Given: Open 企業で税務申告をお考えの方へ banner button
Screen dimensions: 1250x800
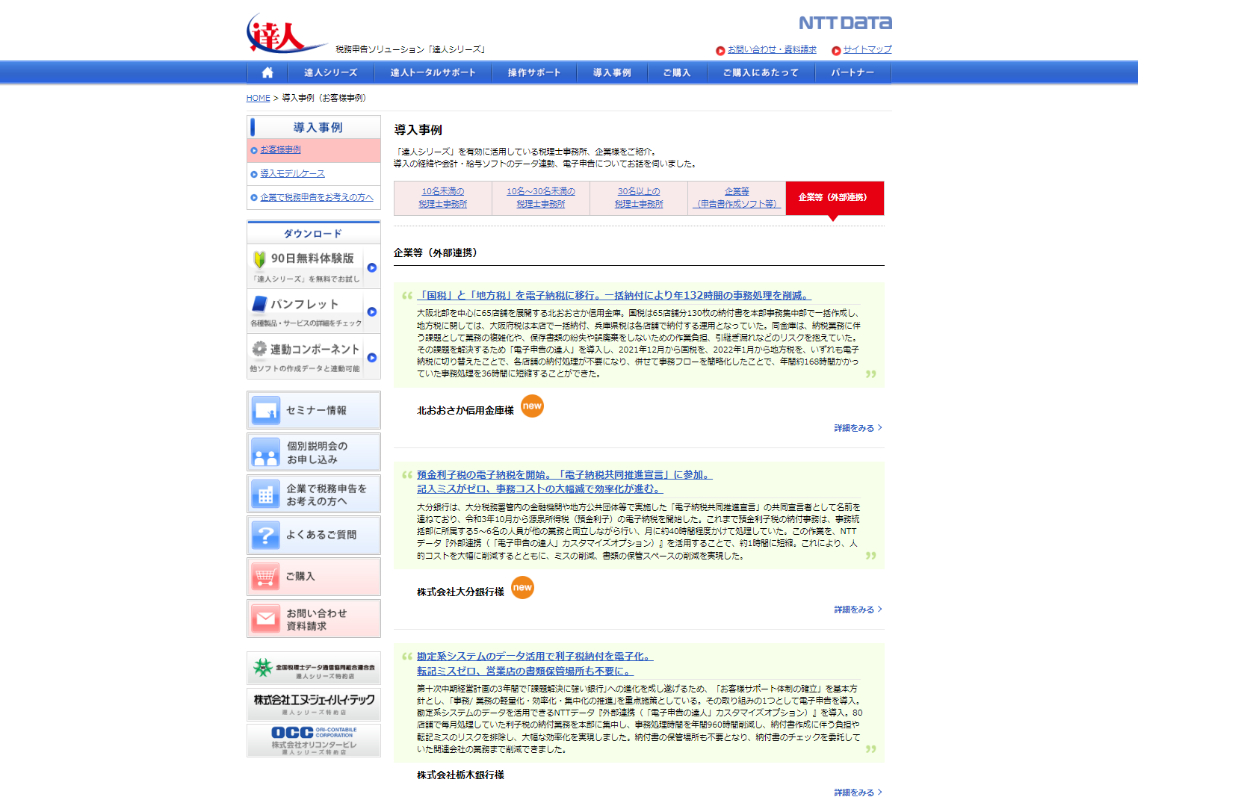Looking at the screenshot, I should (313, 494).
